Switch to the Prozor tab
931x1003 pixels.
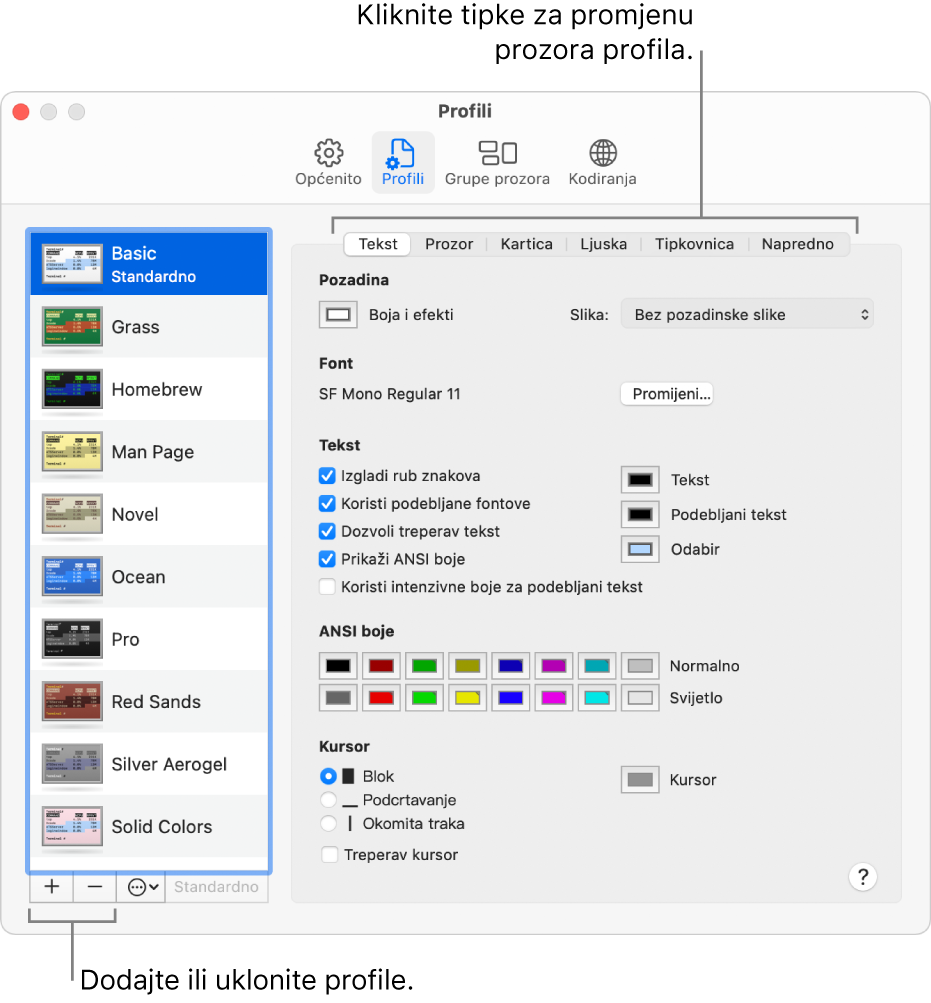pos(449,244)
